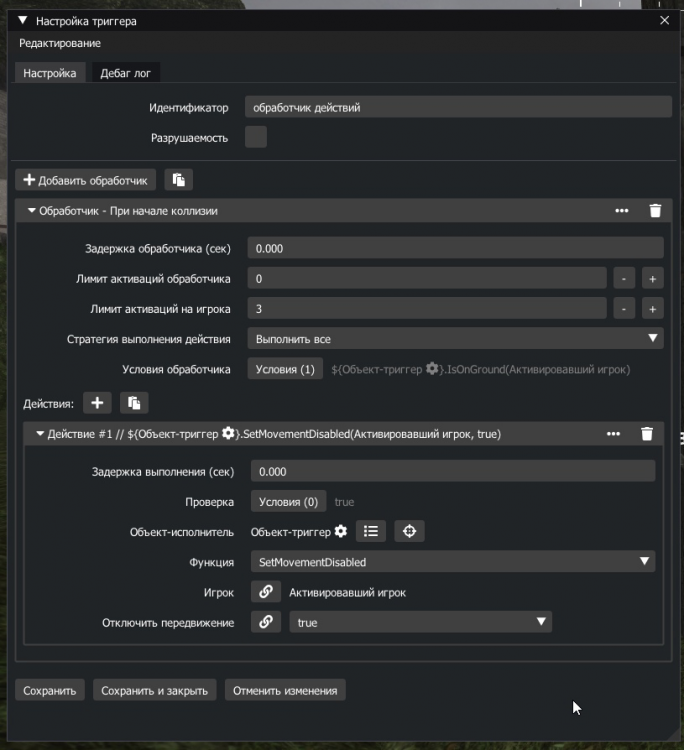Click the paste icon beside Действия
Image resolution: width=684 pixels, height=750 pixels.
(x=134, y=402)
